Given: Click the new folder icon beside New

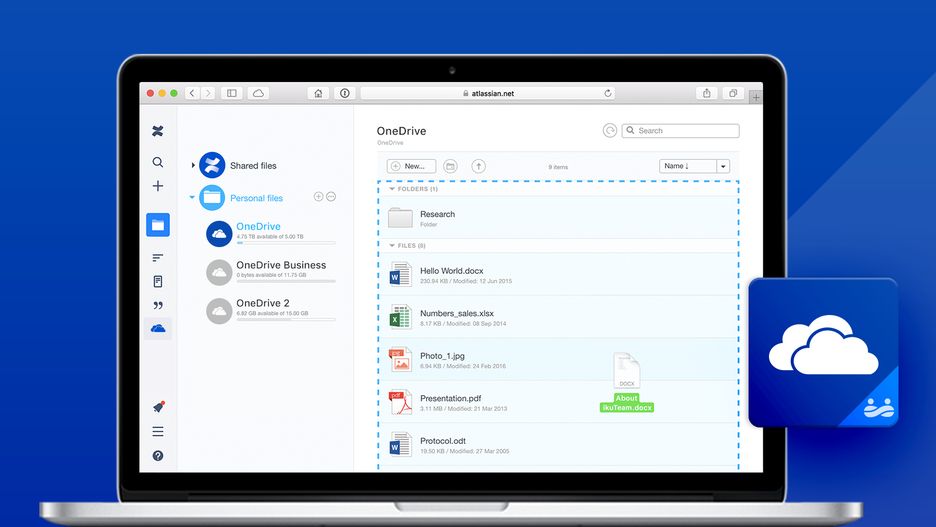Looking at the screenshot, I should click(x=451, y=167).
